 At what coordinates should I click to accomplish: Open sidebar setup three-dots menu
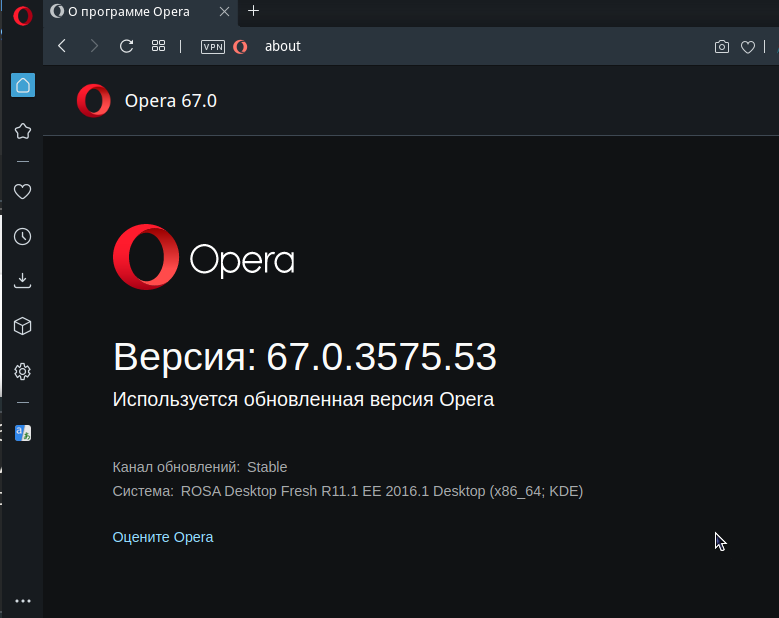[x=23, y=601]
